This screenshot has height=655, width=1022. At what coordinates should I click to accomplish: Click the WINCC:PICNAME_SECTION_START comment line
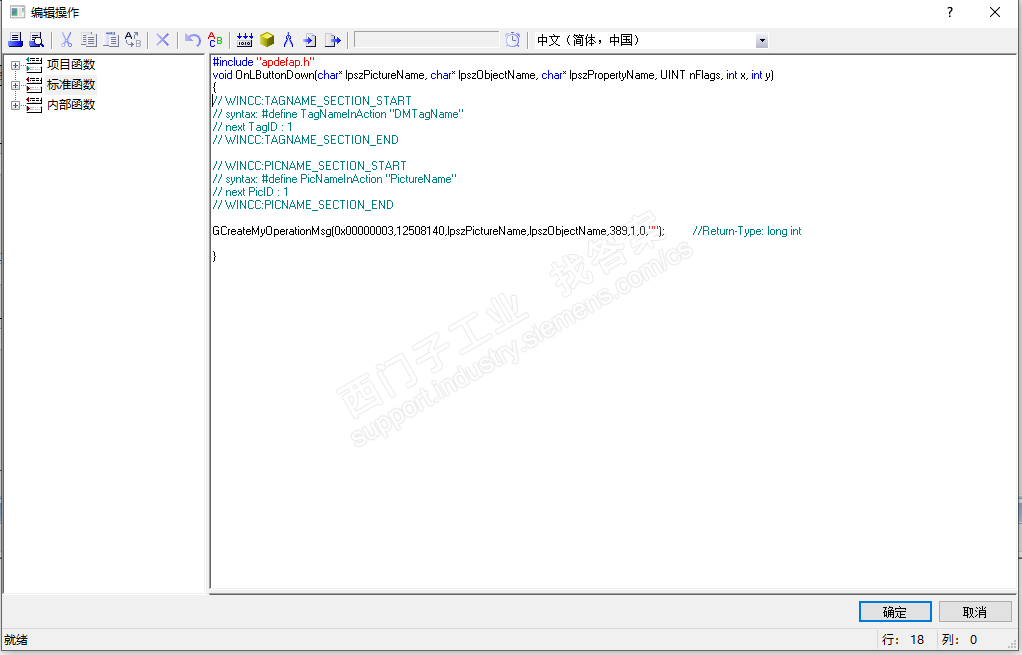click(x=310, y=166)
